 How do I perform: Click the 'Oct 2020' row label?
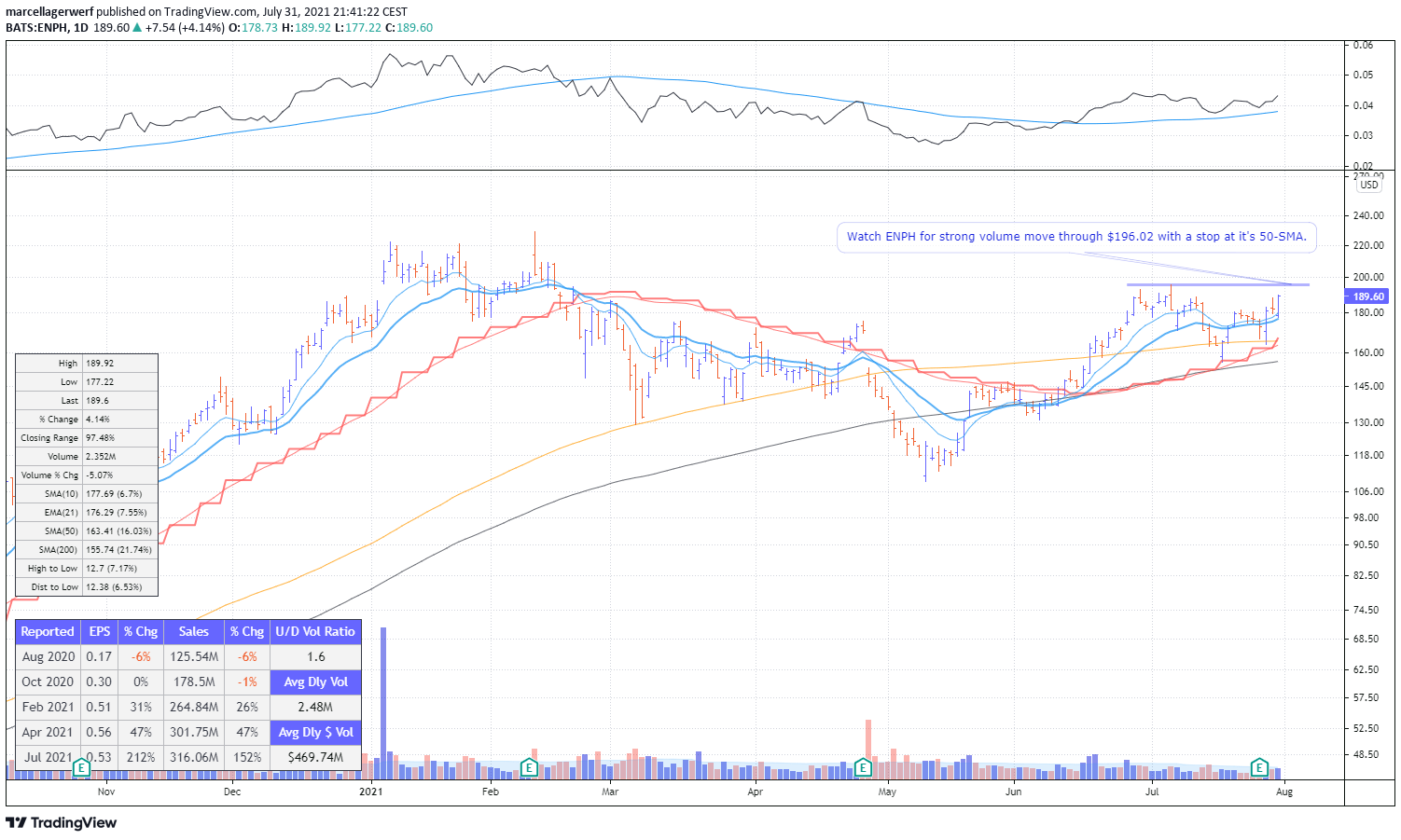pos(48,682)
